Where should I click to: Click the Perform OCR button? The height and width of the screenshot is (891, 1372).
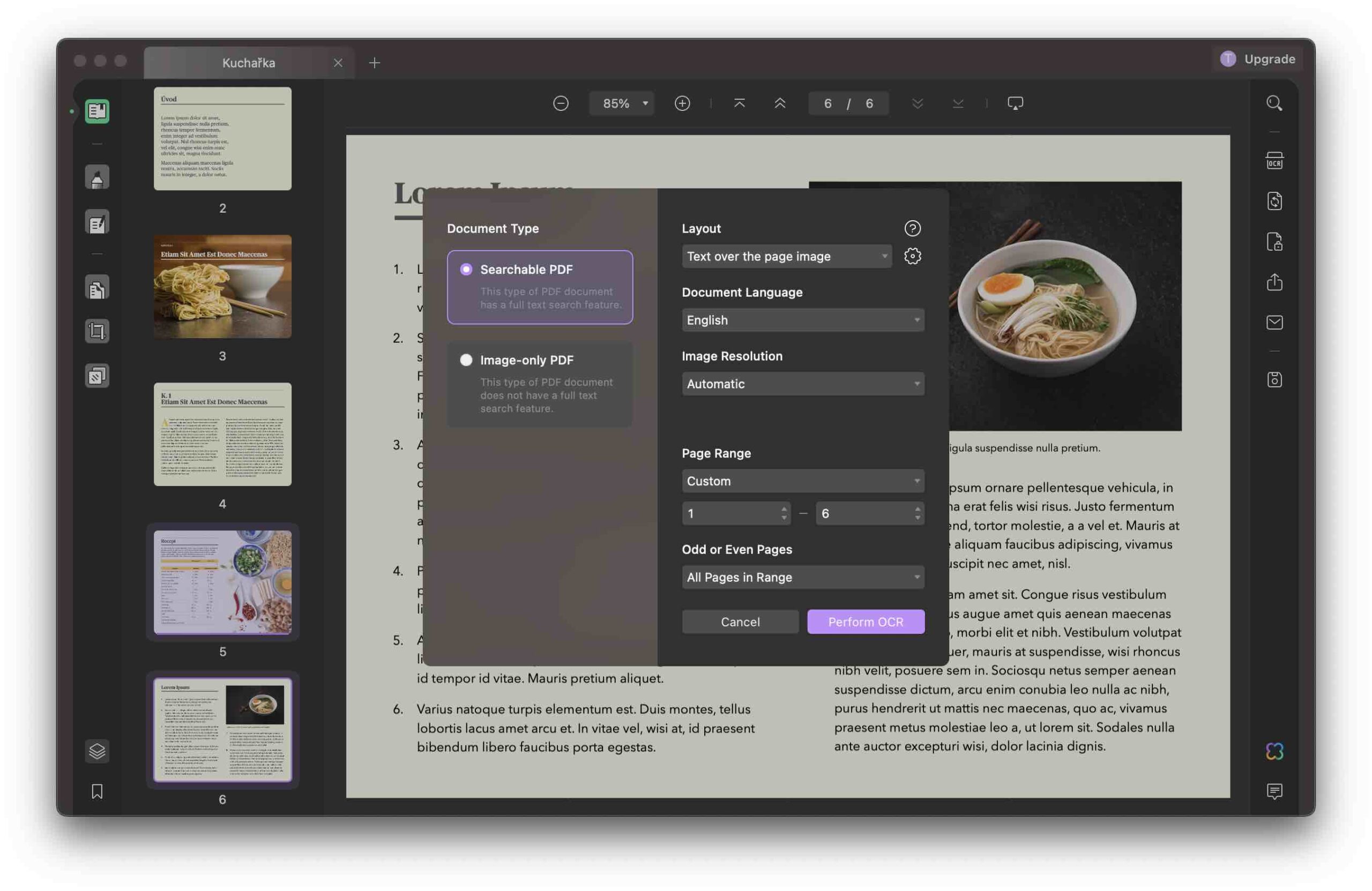pyautogui.click(x=866, y=622)
